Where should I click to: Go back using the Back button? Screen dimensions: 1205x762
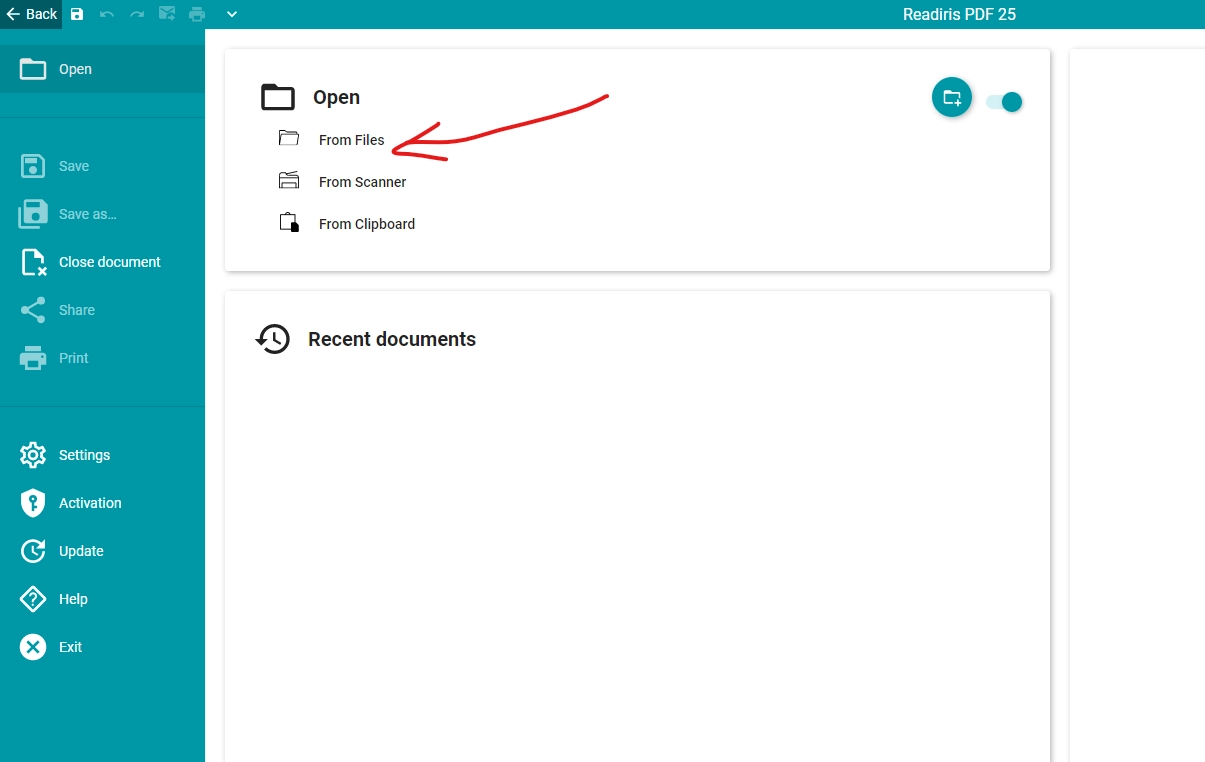click(x=31, y=14)
